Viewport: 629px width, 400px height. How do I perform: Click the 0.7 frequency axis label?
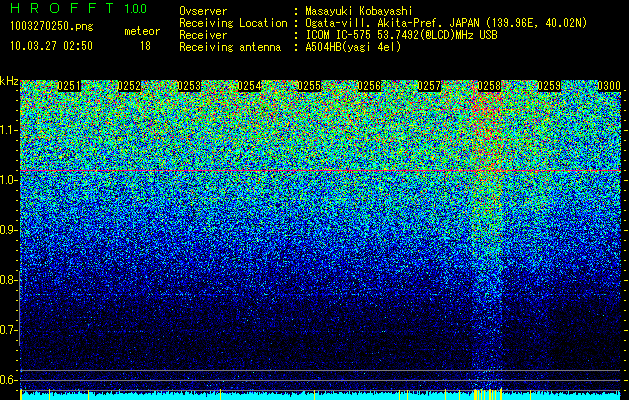[8, 330]
